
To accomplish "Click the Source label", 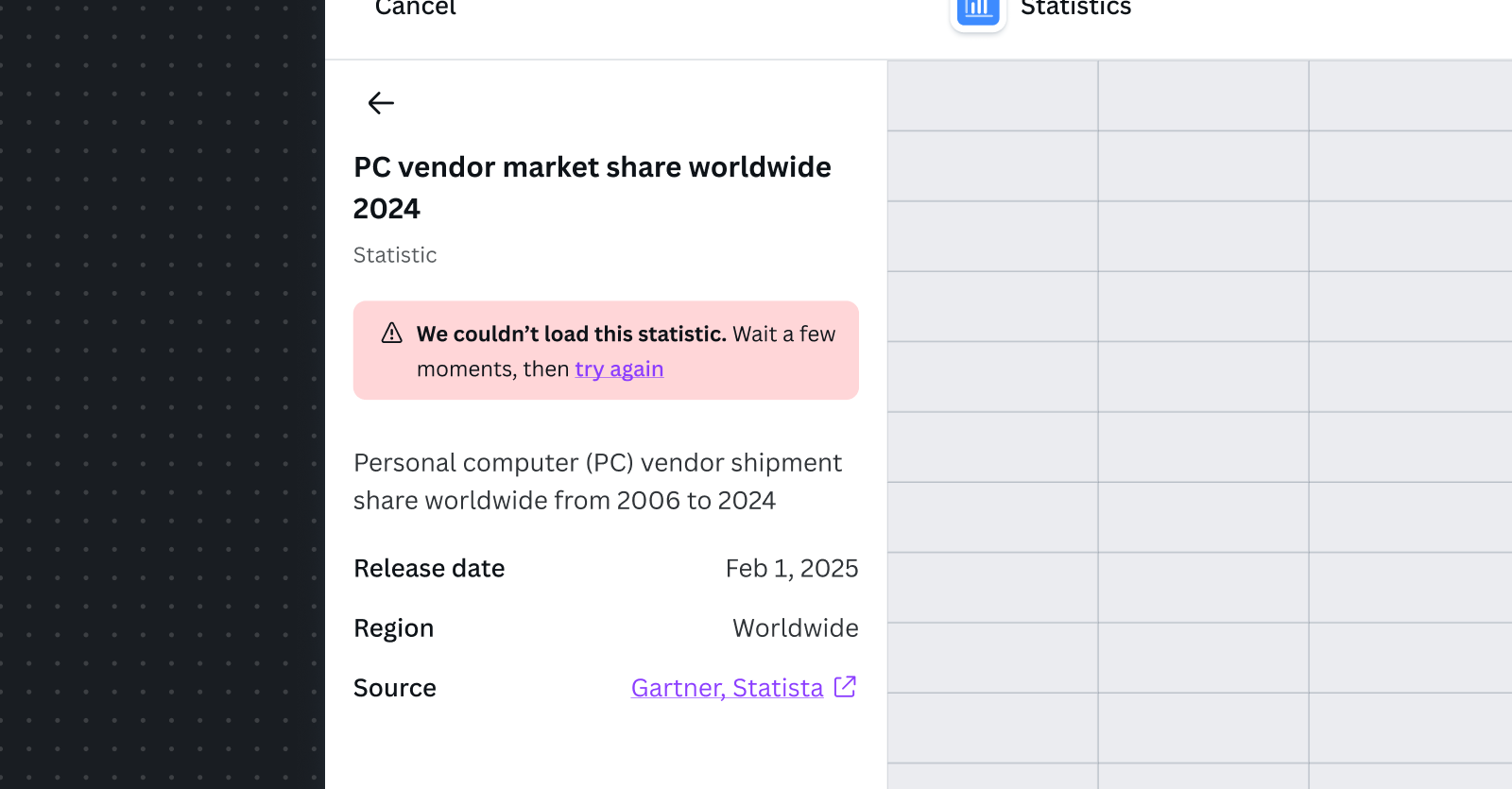I will click(395, 688).
